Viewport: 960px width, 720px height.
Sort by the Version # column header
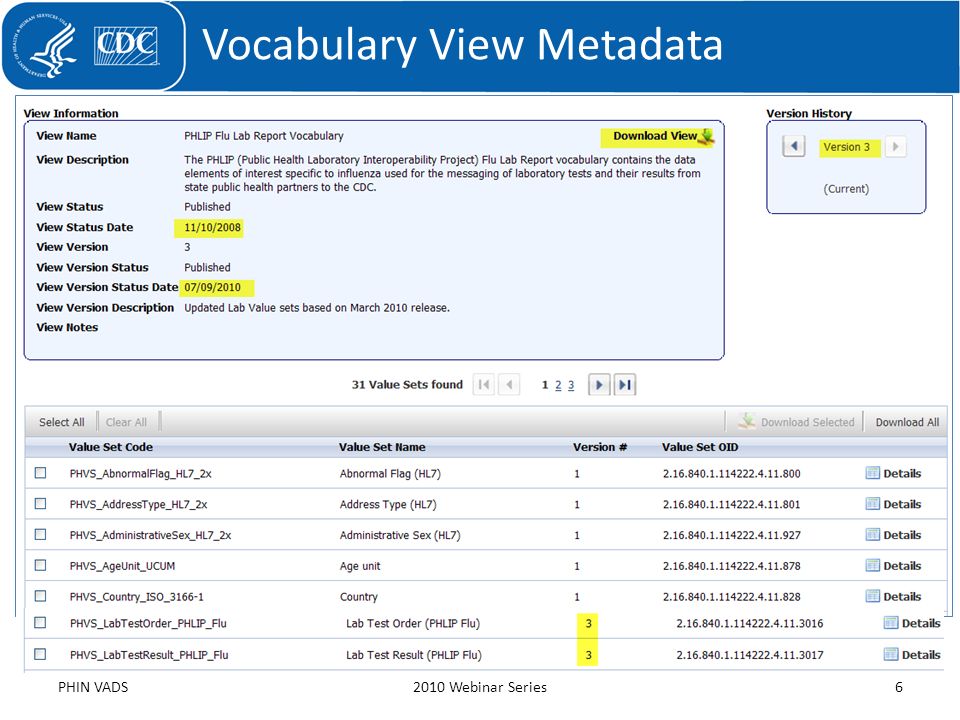[x=600, y=447]
